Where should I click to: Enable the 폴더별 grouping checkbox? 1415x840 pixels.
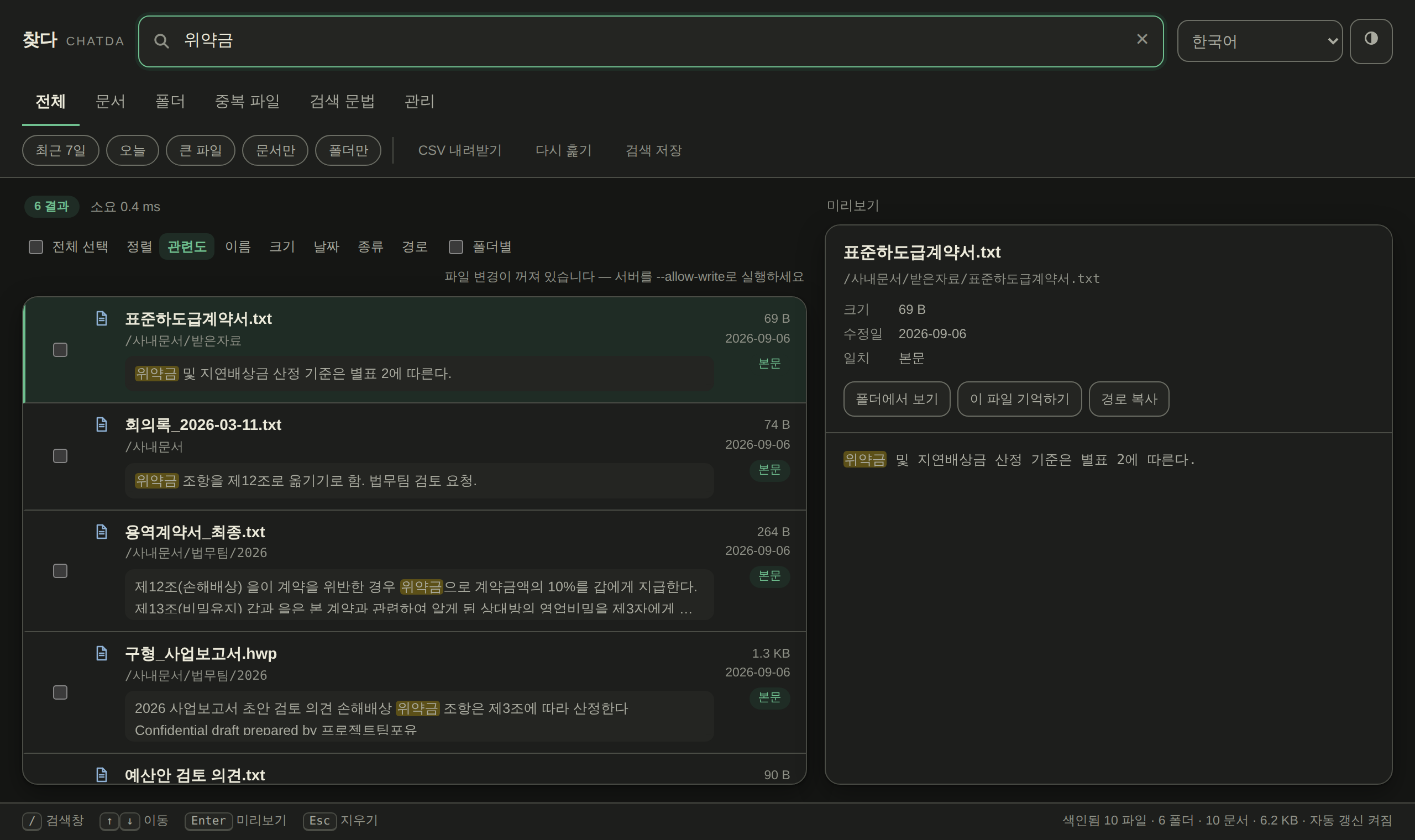point(455,247)
